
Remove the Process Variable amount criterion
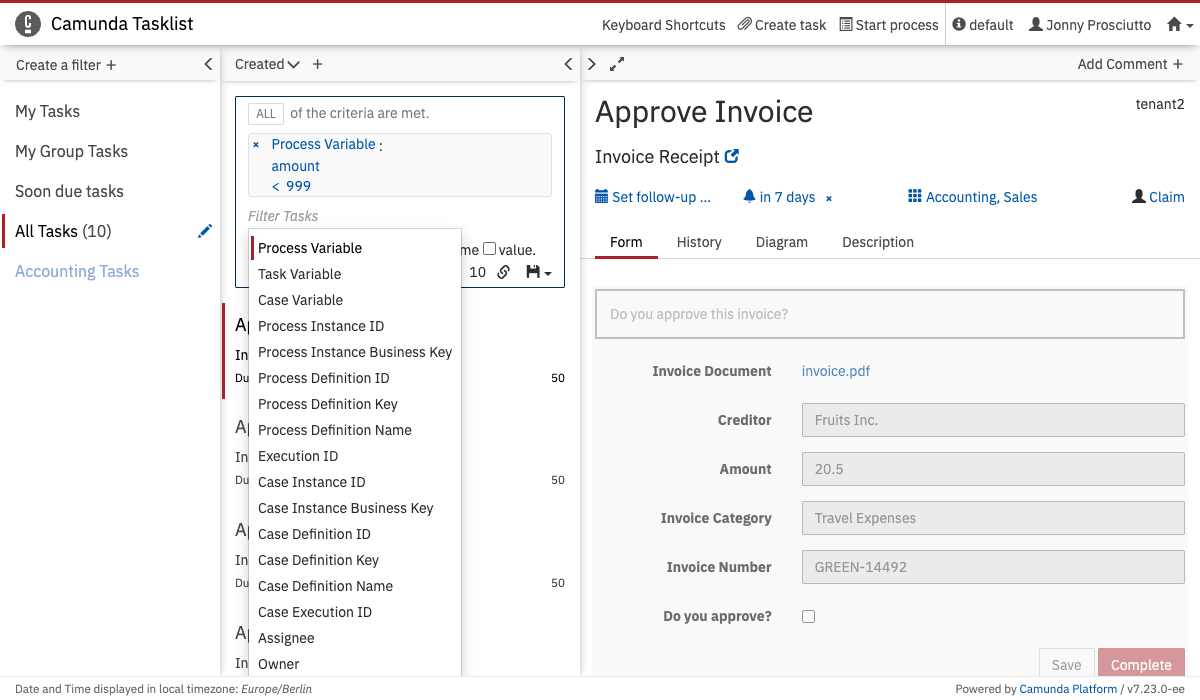point(256,145)
